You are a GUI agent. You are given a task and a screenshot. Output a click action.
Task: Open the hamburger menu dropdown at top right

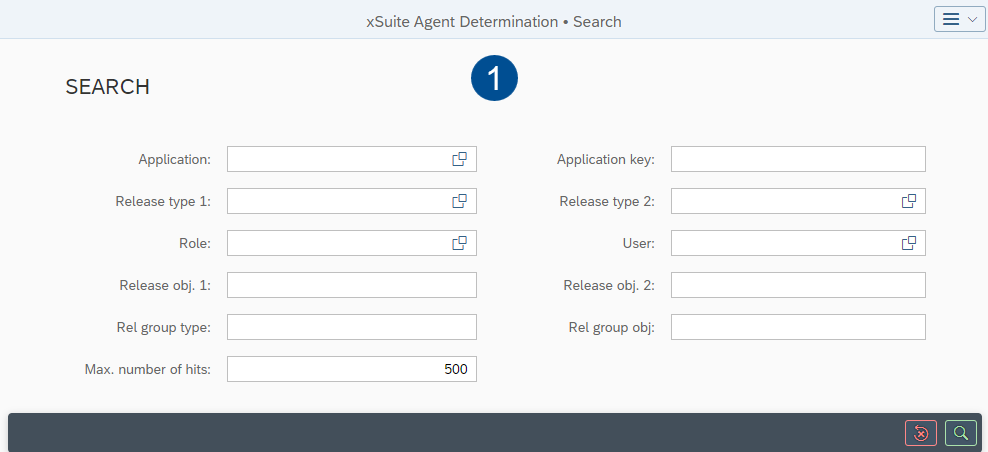(959, 20)
